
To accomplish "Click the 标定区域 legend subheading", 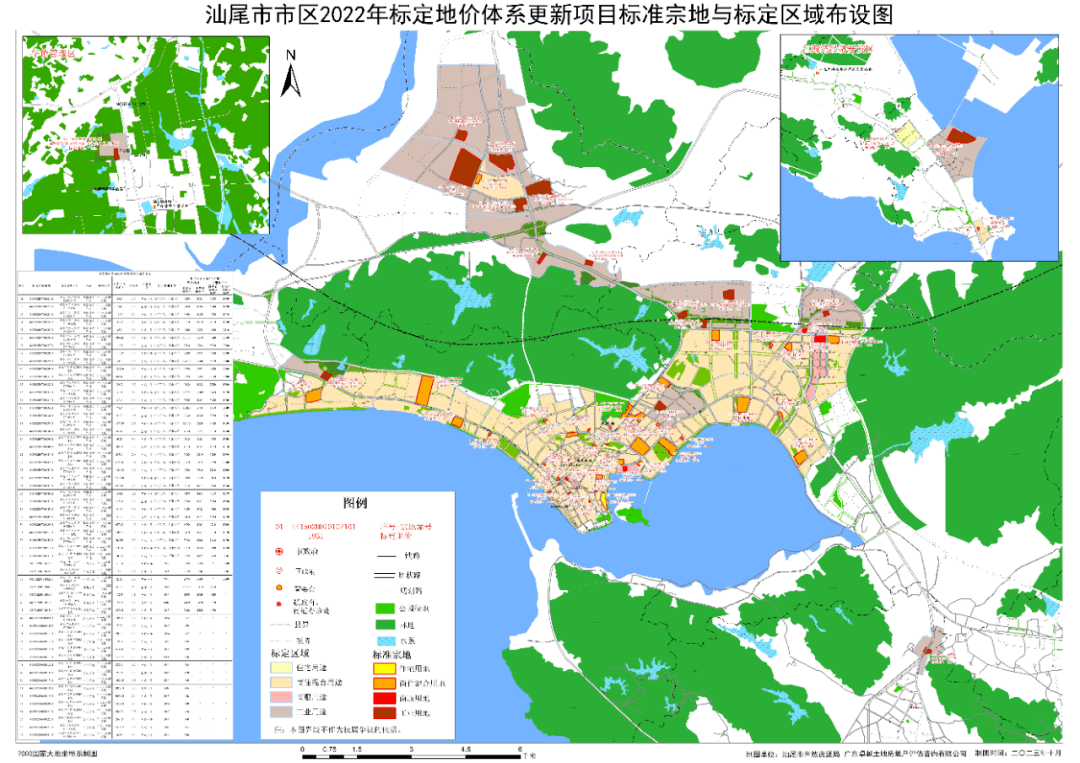I will [289, 654].
